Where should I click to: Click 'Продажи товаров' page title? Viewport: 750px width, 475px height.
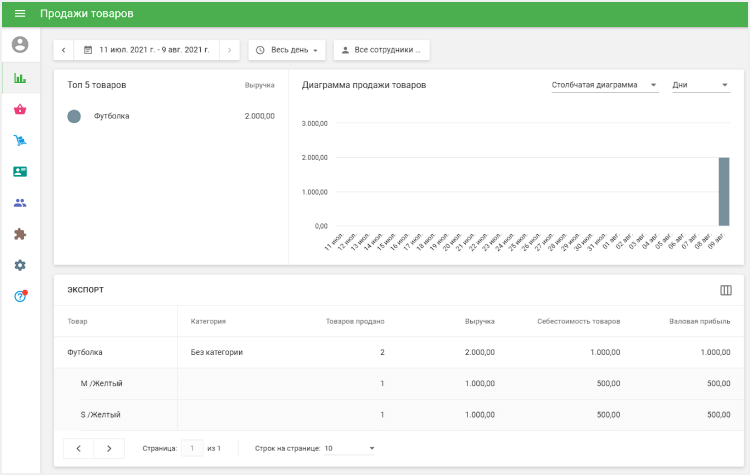pos(87,13)
